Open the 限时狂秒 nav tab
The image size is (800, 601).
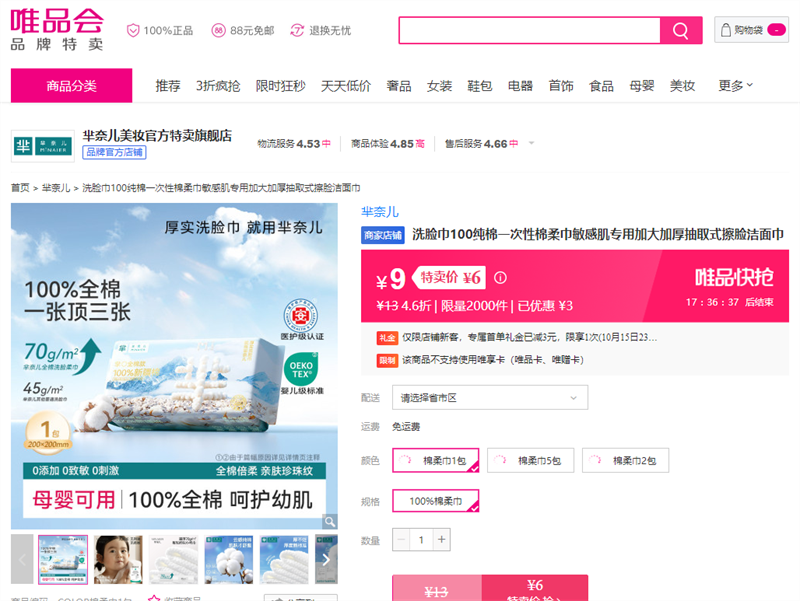(280, 86)
